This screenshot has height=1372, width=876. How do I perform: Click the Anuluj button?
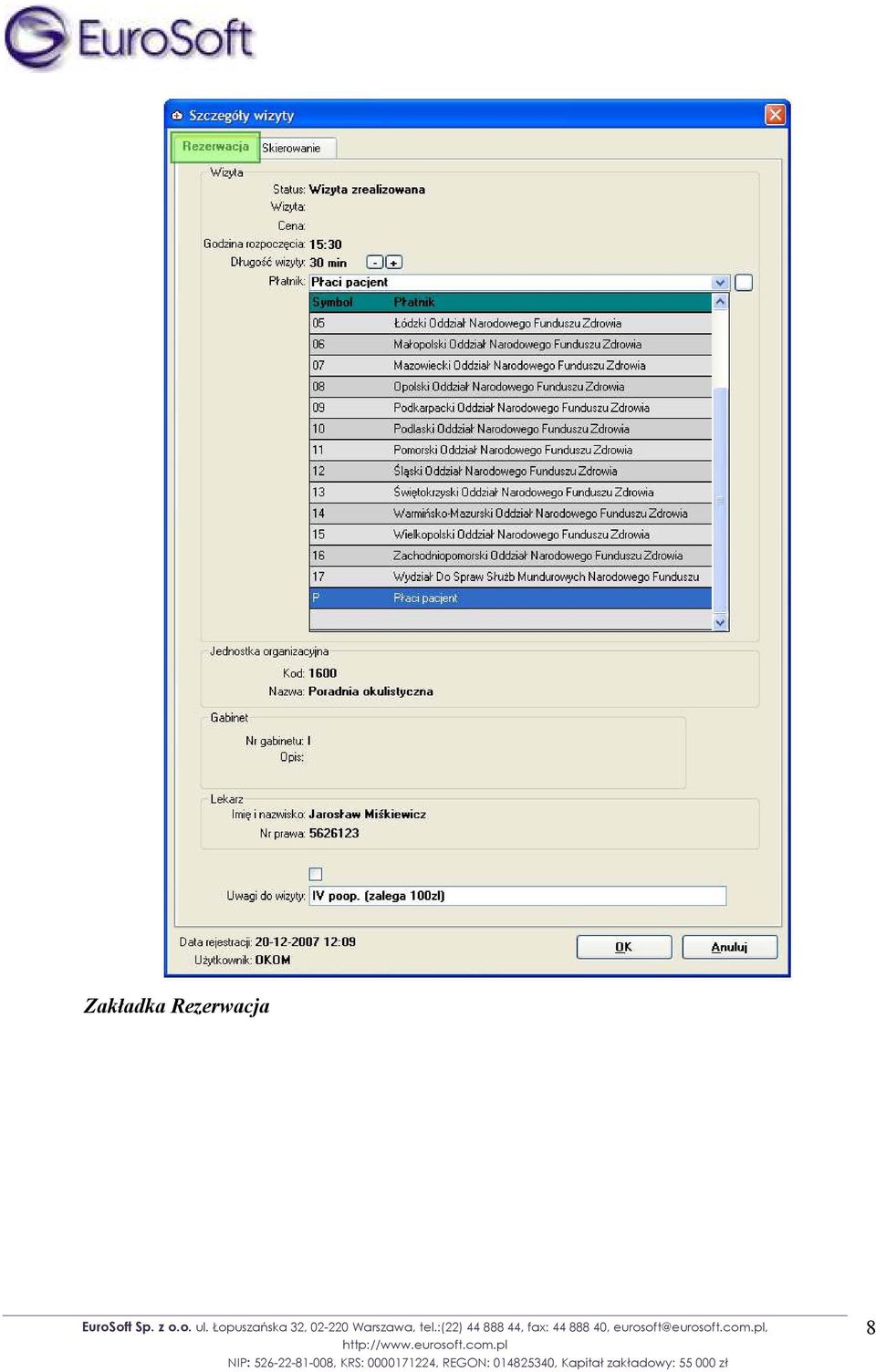point(729,947)
